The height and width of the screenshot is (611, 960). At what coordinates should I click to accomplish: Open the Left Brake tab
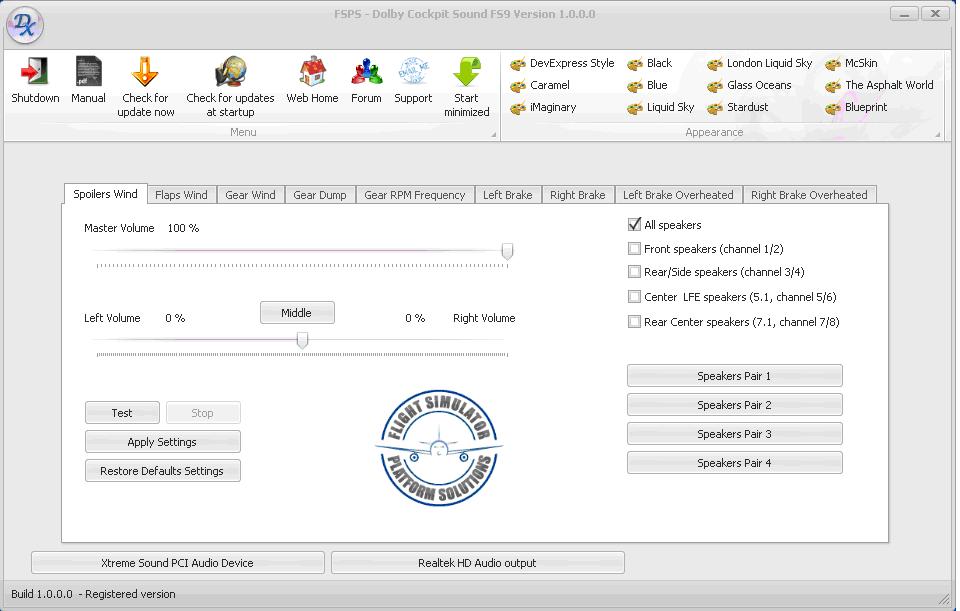(508, 195)
